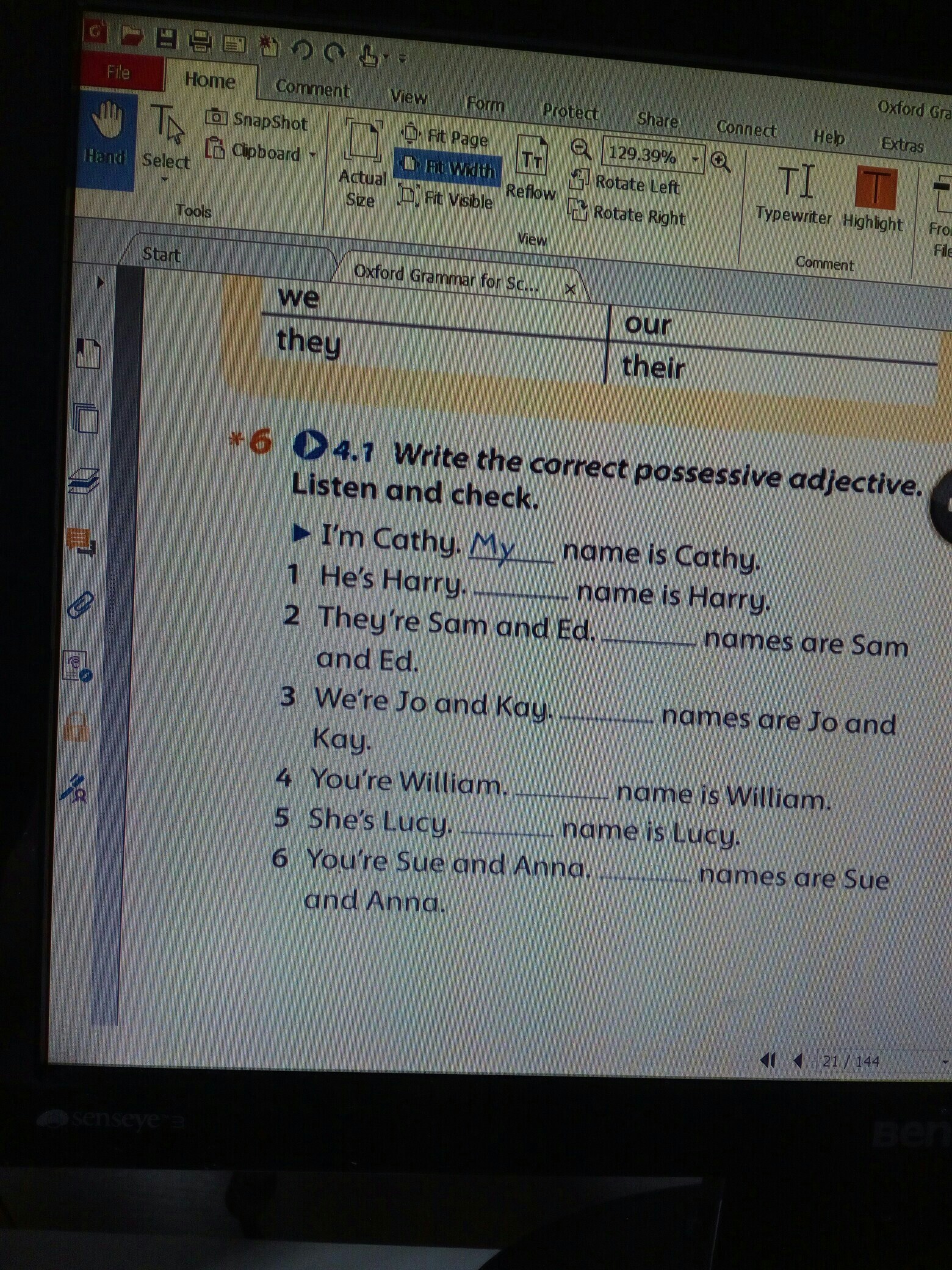Zoom in with the magnifier plus icon
952x1270 pixels.
[x=721, y=162]
